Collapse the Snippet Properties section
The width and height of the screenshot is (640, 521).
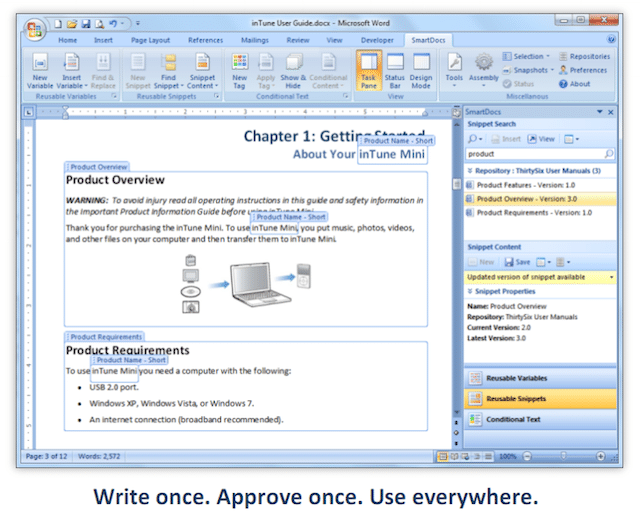tap(470, 291)
